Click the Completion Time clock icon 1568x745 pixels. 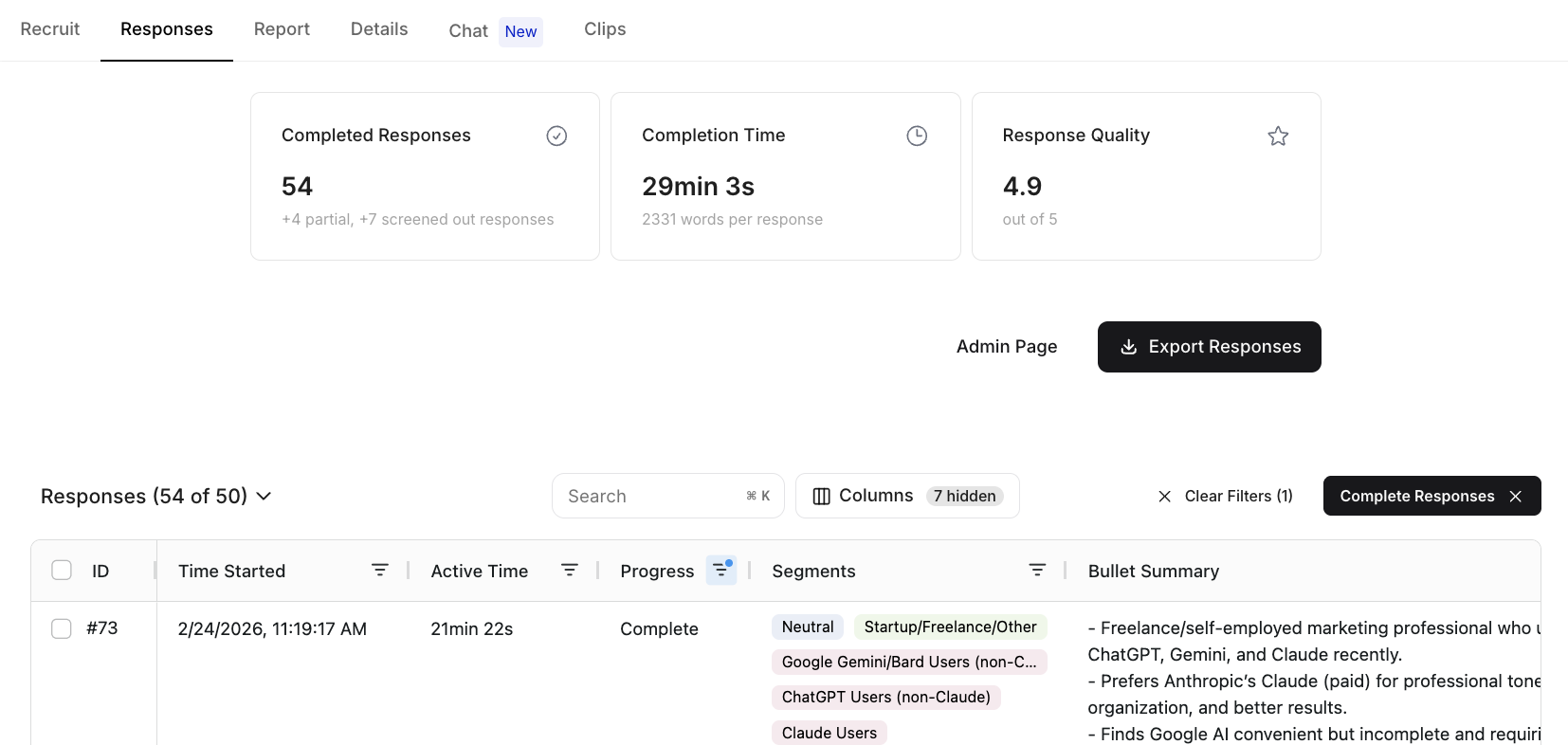tap(917, 136)
